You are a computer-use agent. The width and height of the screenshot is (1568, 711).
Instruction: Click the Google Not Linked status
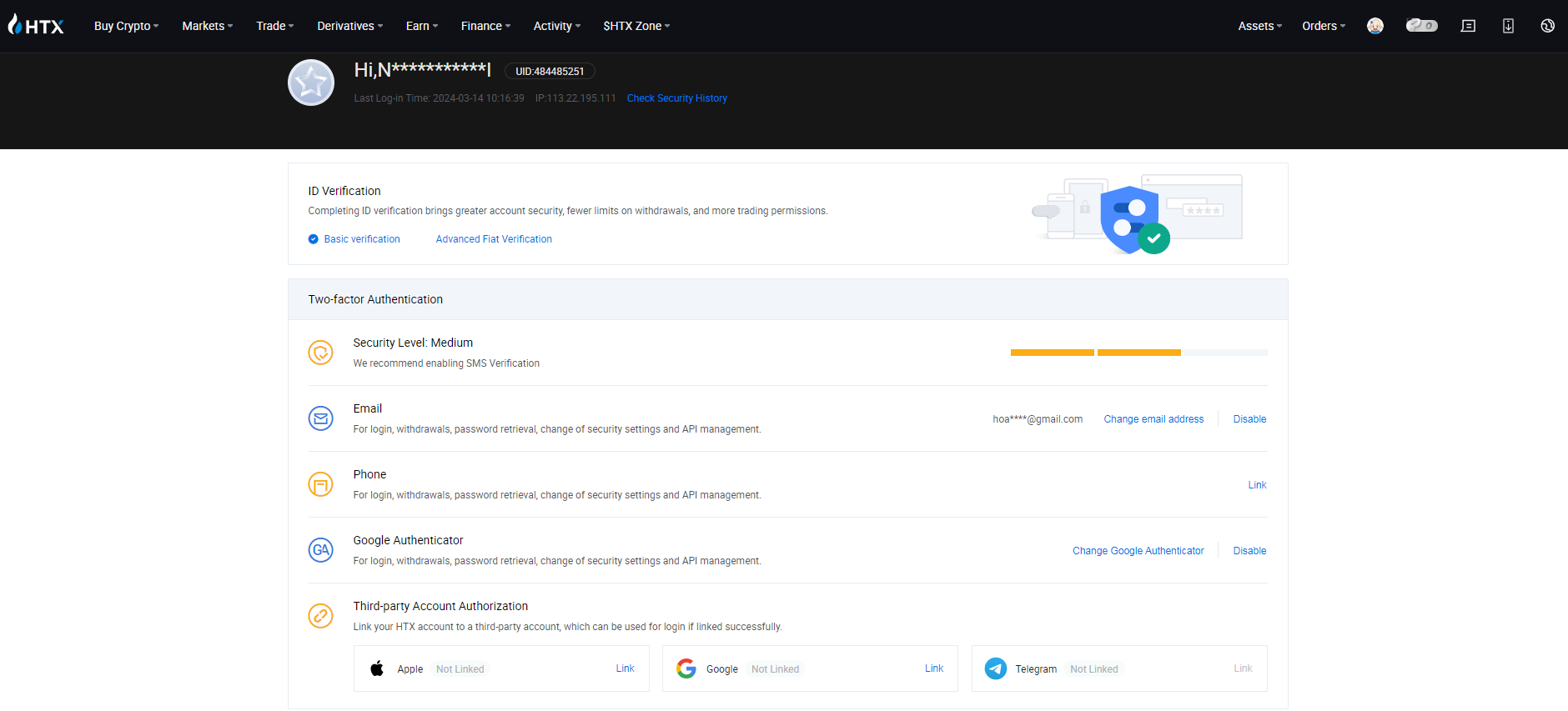pyautogui.click(x=775, y=669)
